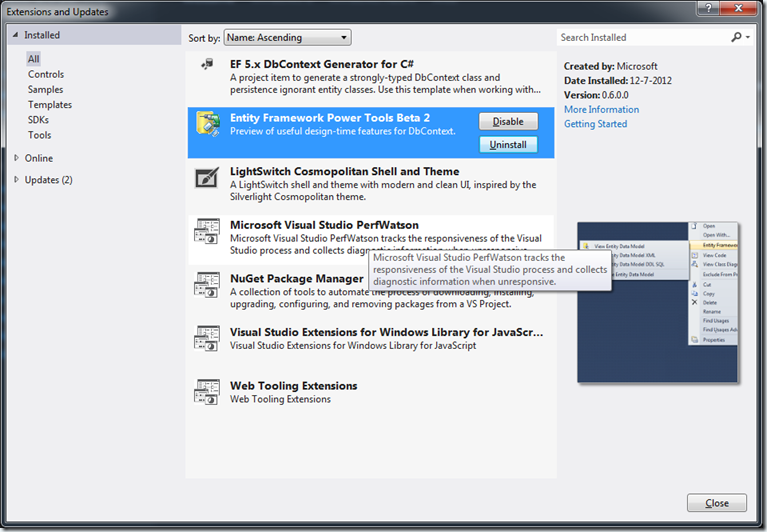Select Controls in the Installed tree
The width and height of the screenshot is (767, 532).
(x=46, y=74)
